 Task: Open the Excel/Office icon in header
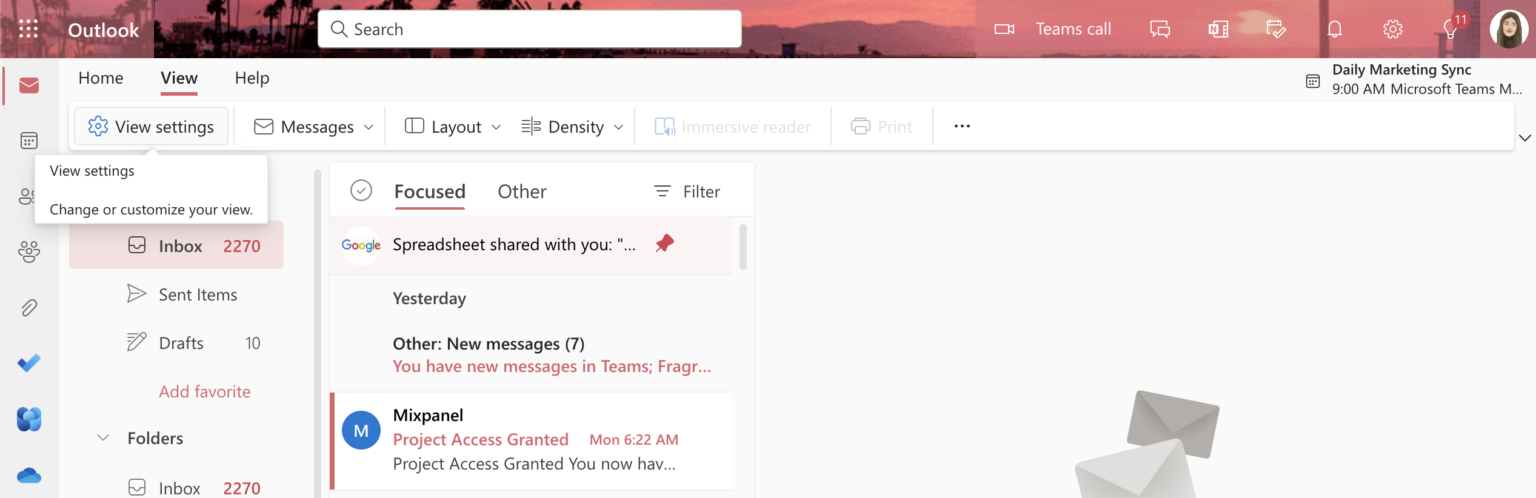[x=1218, y=29]
